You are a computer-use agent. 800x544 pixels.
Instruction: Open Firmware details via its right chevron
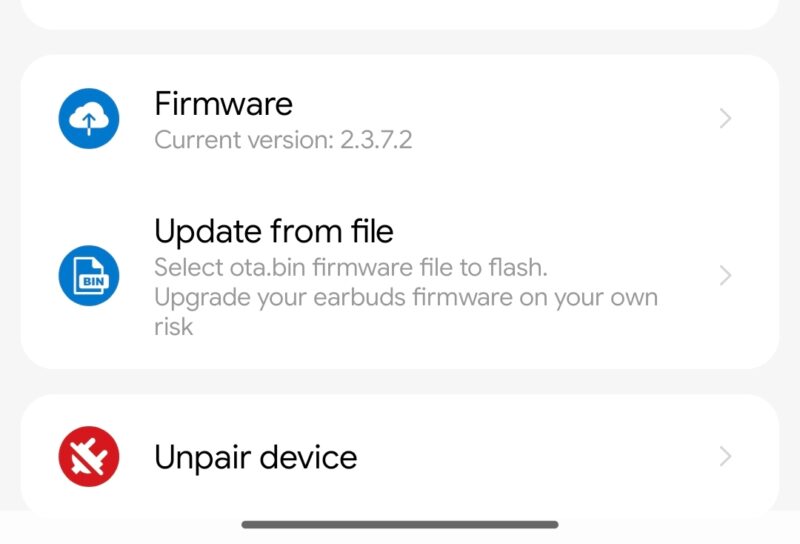pyautogui.click(x=726, y=118)
